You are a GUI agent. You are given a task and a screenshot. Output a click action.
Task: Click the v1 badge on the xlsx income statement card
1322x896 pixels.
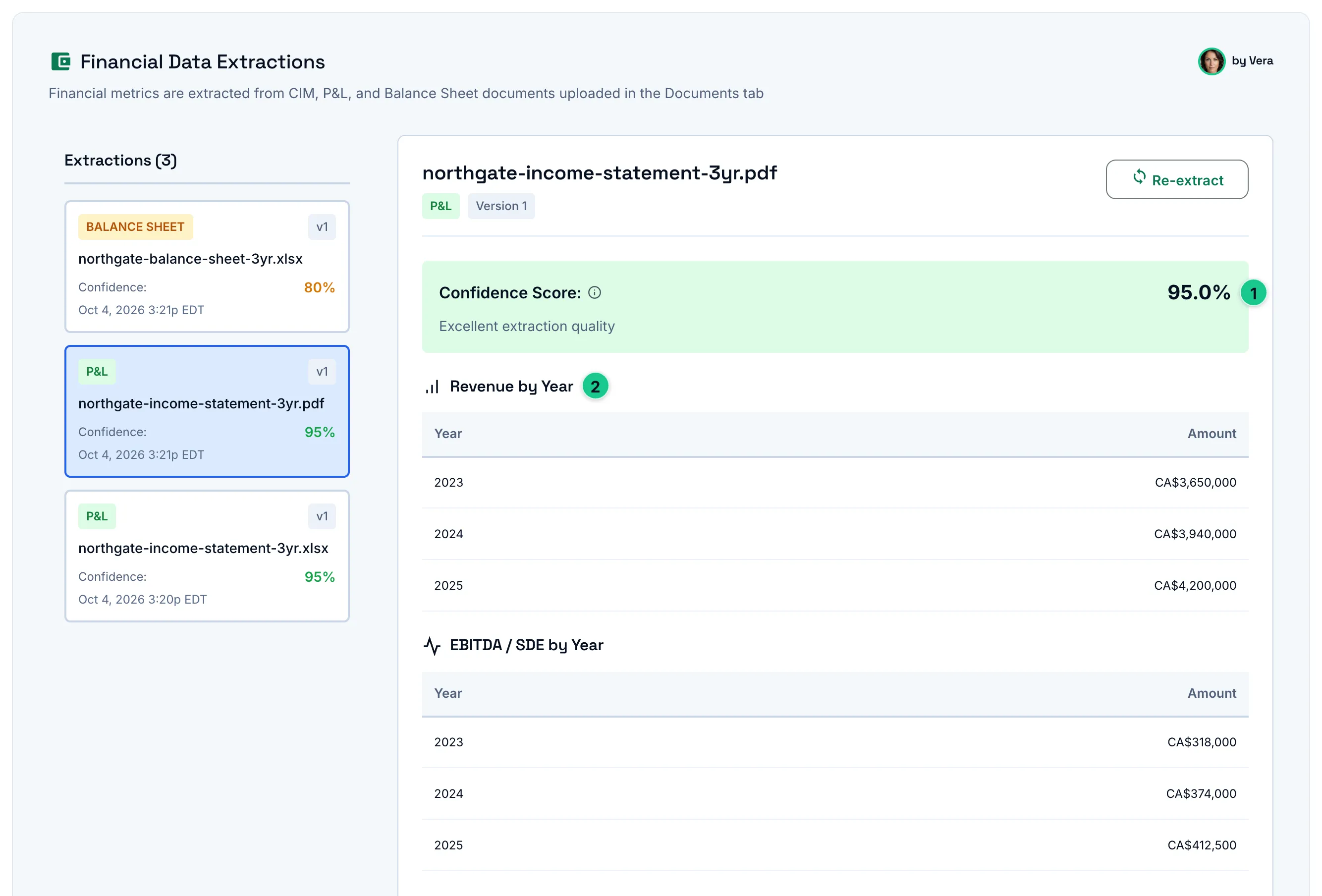[x=322, y=516]
